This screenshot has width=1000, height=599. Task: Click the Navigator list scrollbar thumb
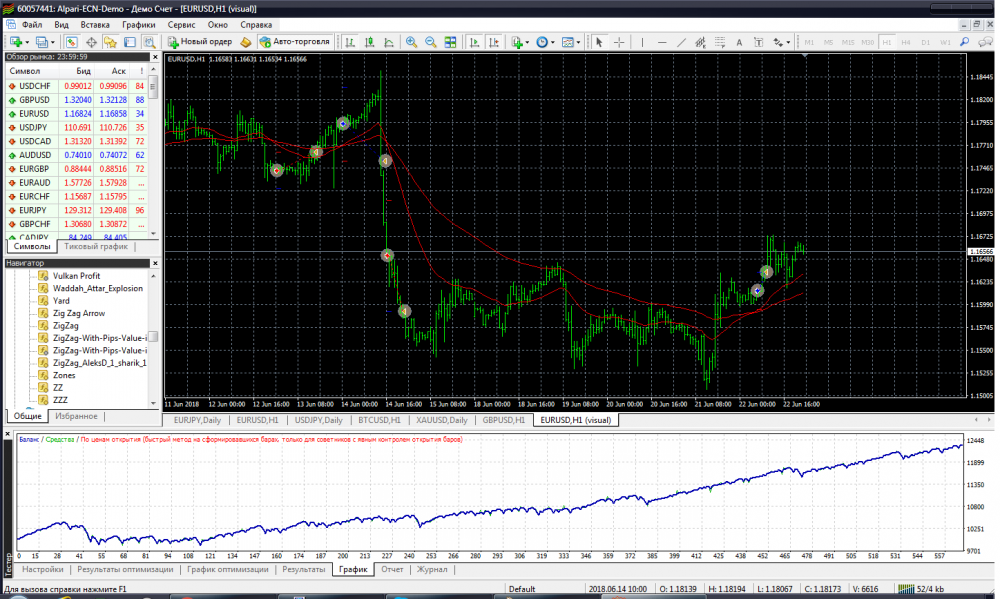tap(153, 338)
